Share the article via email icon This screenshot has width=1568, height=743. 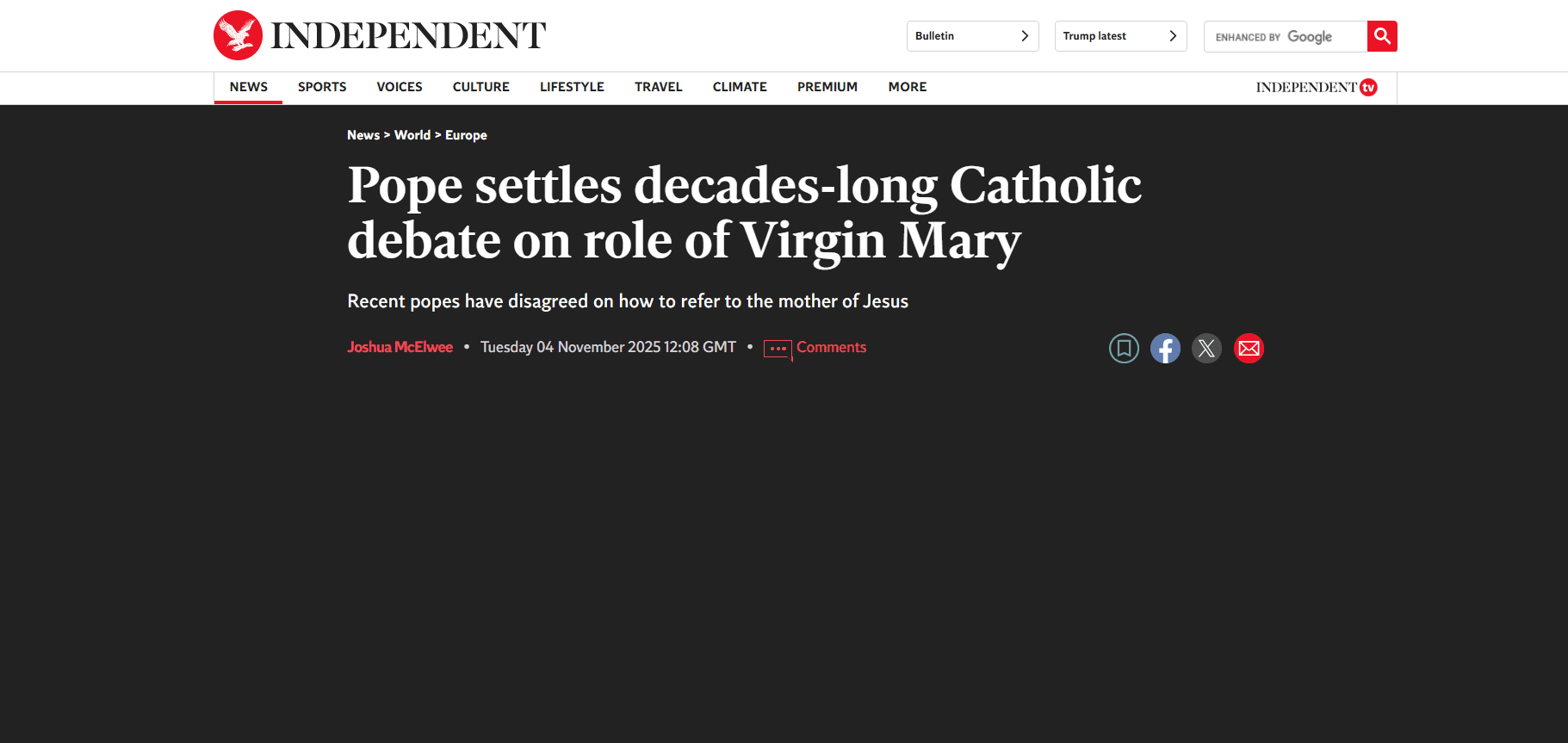pyautogui.click(x=1249, y=348)
